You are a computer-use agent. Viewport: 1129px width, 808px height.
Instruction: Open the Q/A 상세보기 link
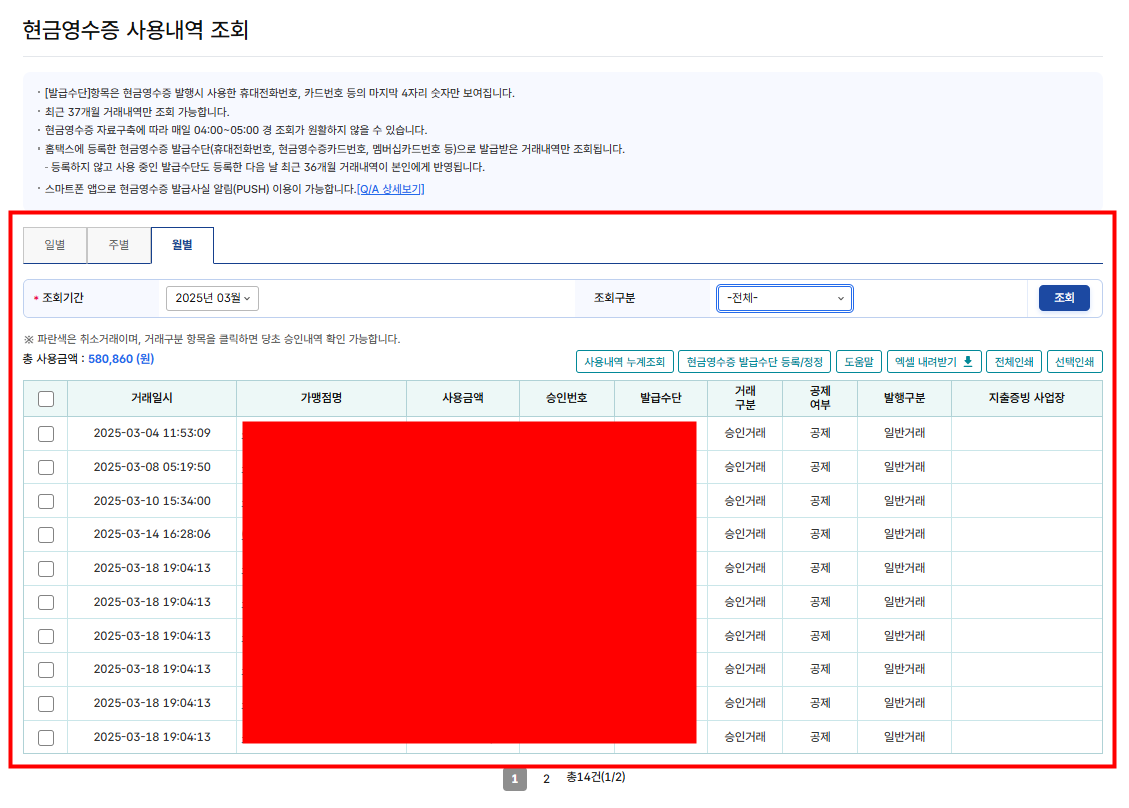tap(391, 189)
